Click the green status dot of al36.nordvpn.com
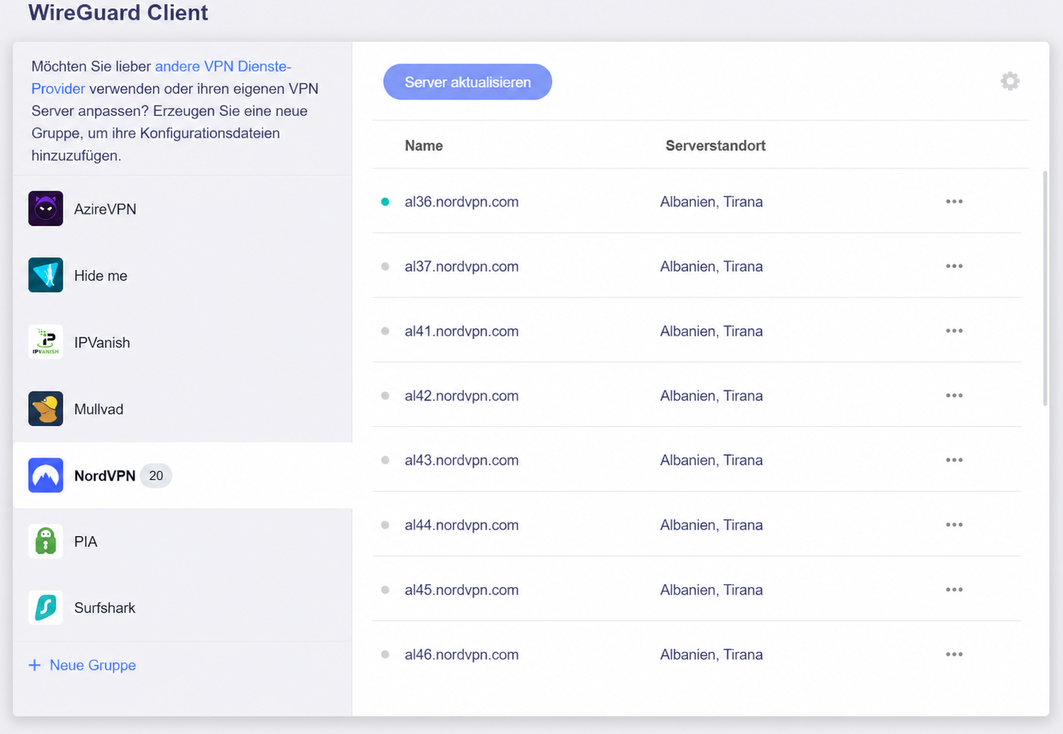1063x734 pixels. point(385,201)
